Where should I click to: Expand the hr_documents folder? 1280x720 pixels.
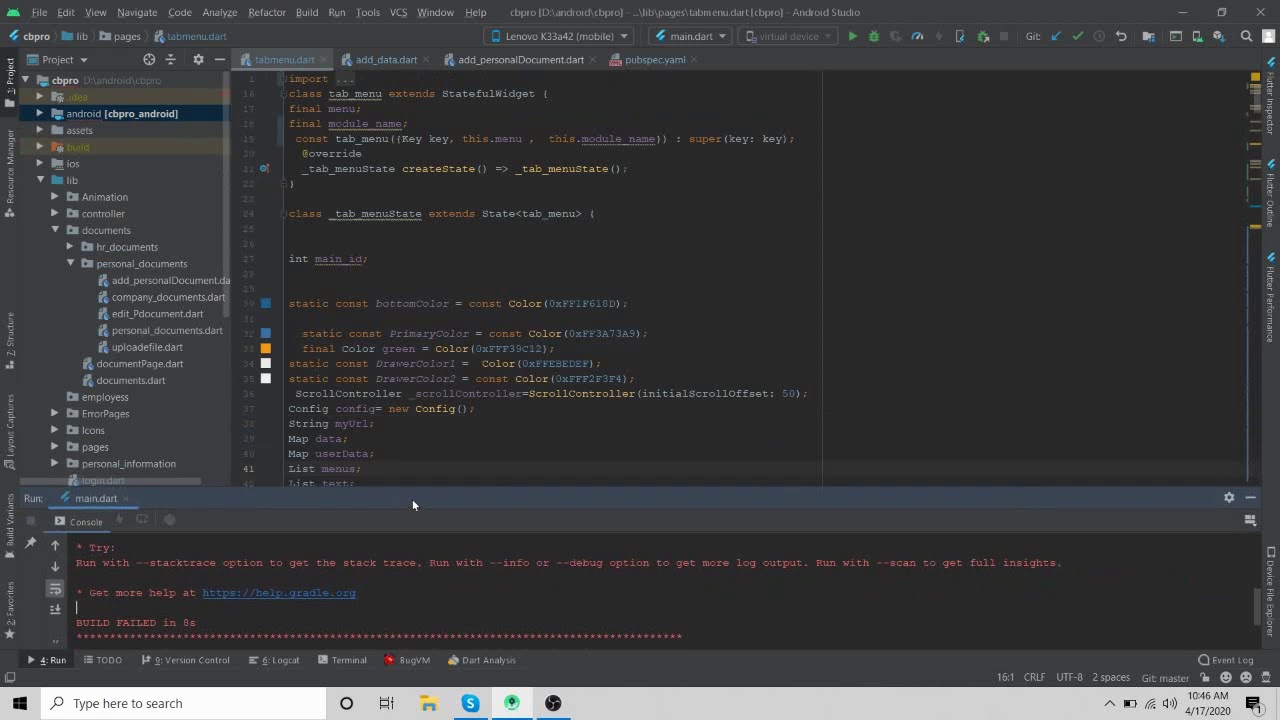point(70,247)
